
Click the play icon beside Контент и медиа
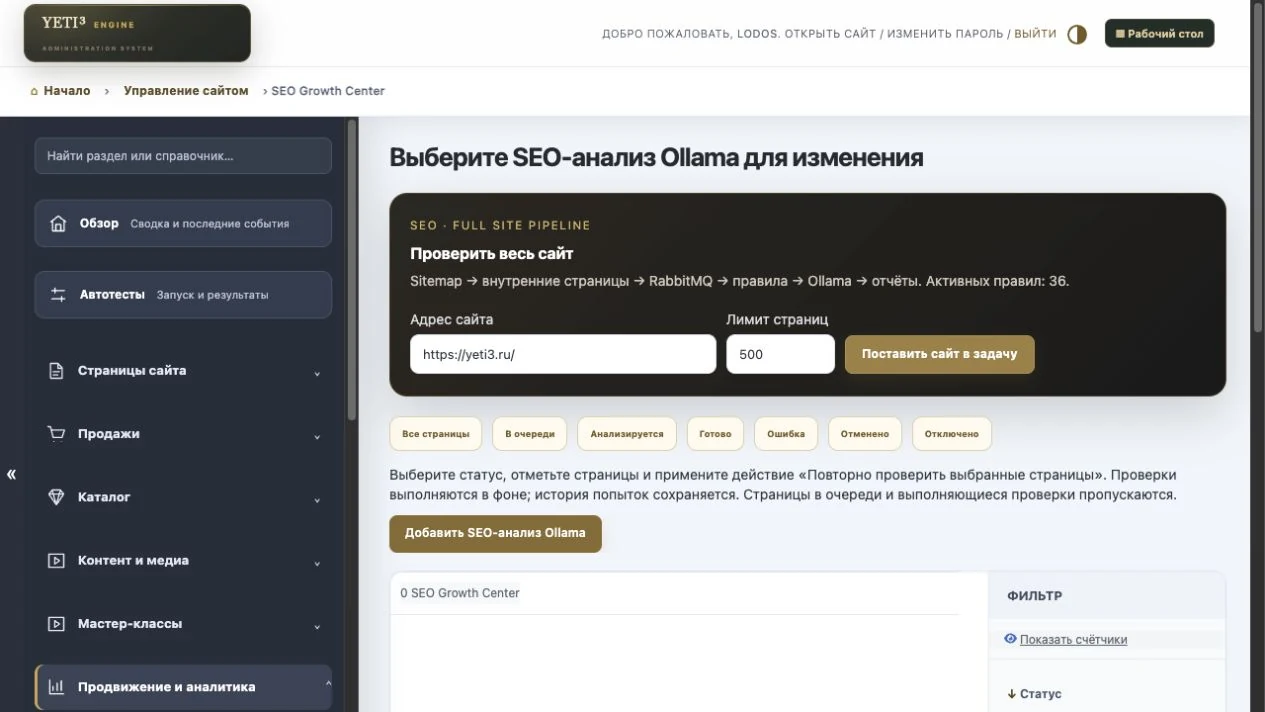(x=57, y=561)
